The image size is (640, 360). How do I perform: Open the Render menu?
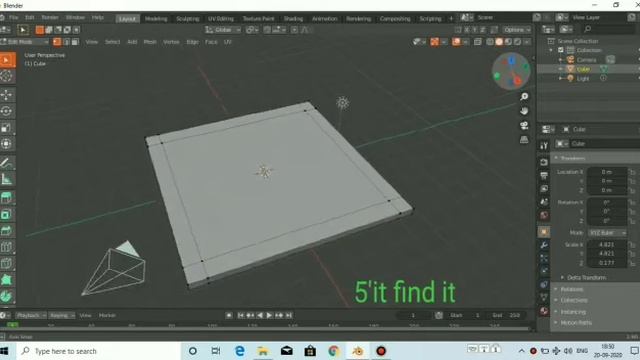tap(50, 18)
